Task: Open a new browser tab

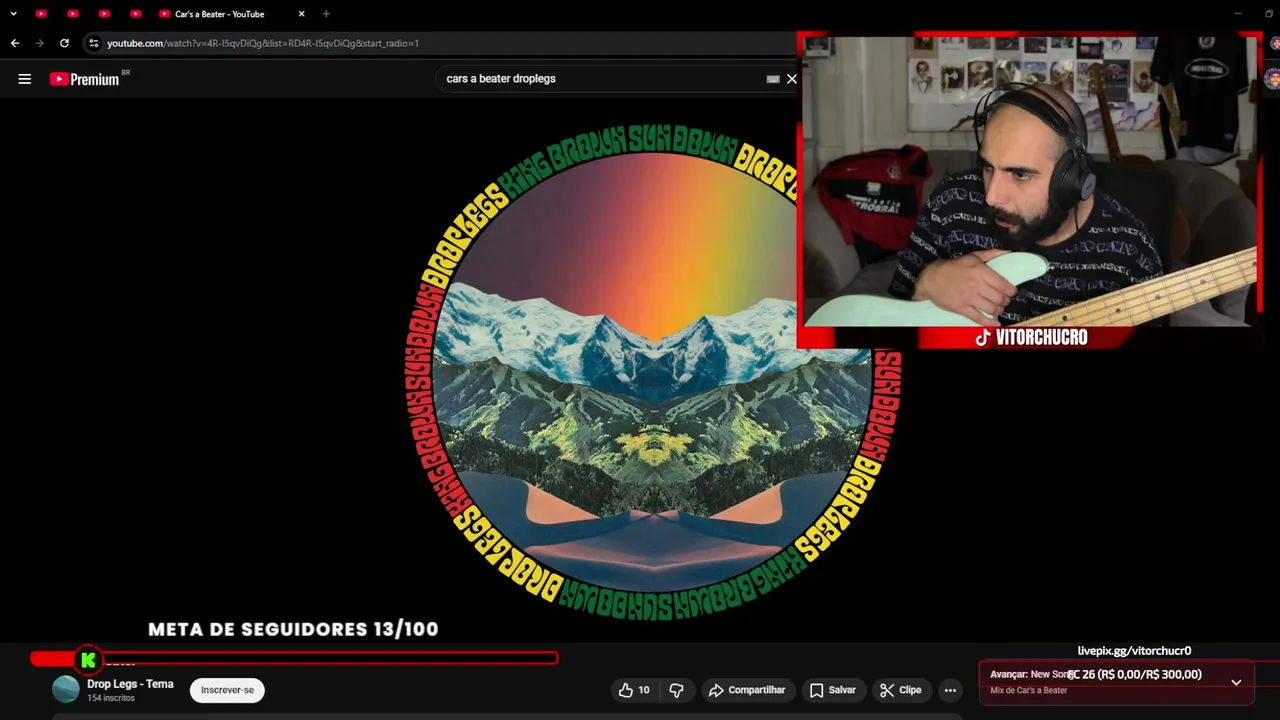Action: pyautogui.click(x=326, y=14)
